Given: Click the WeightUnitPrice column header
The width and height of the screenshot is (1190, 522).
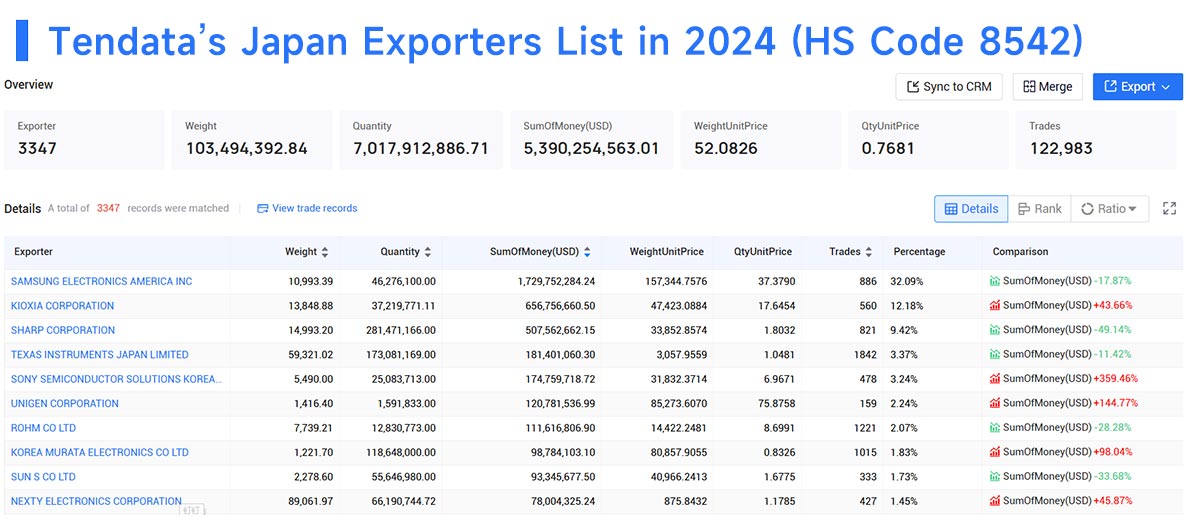Looking at the screenshot, I should [666, 252].
